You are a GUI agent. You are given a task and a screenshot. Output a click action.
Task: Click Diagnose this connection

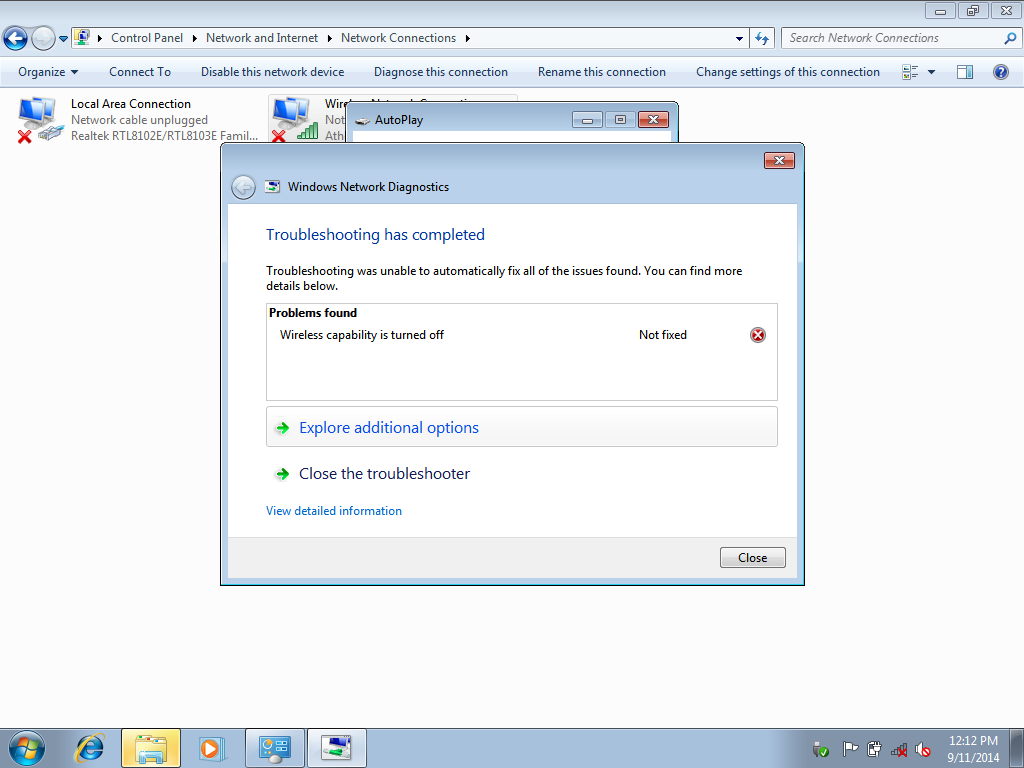pos(441,72)
